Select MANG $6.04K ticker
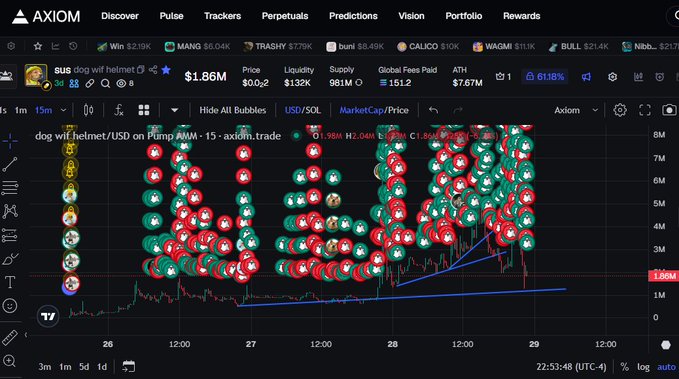The height and width of the screenshot is (379, 679). 197,46
